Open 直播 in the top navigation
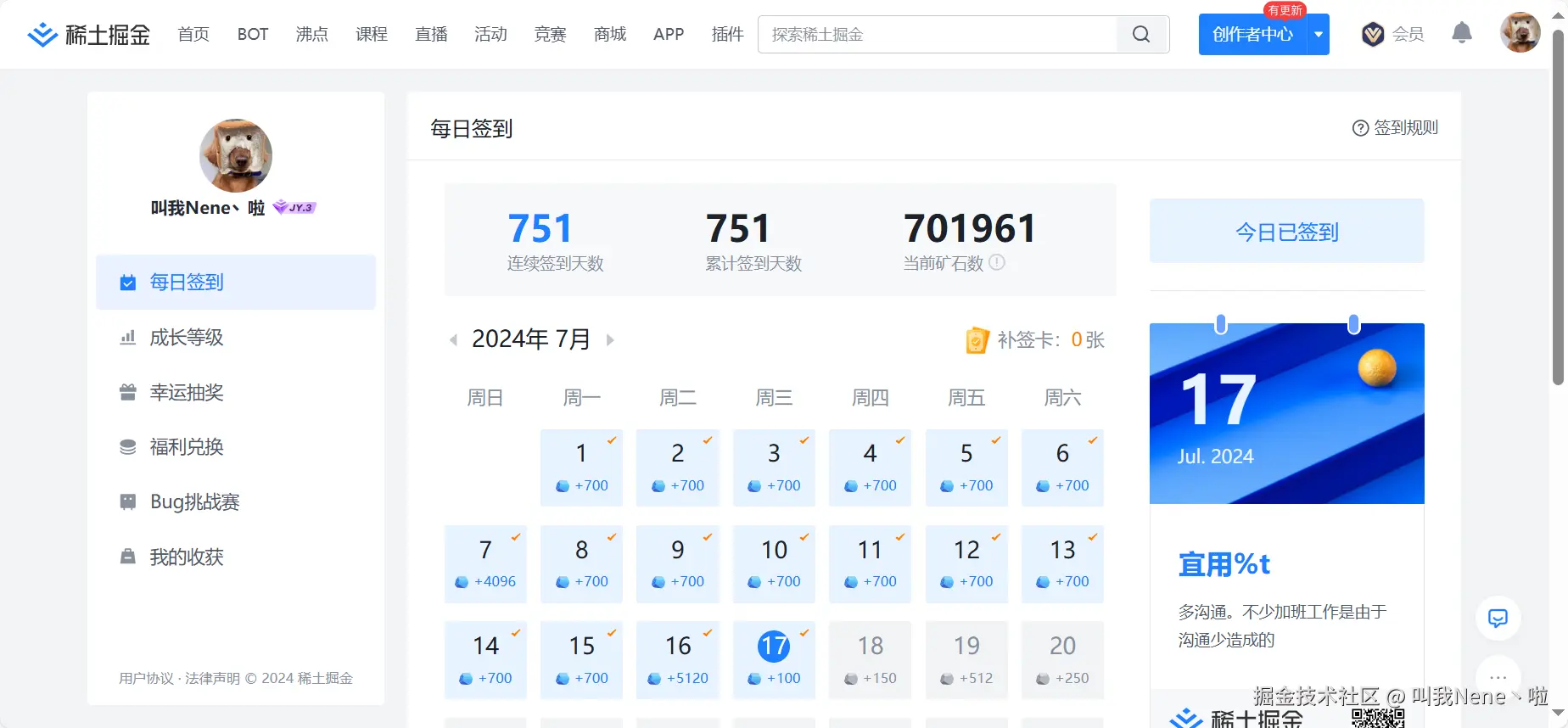1568x728 pixels. coord(431,35)
